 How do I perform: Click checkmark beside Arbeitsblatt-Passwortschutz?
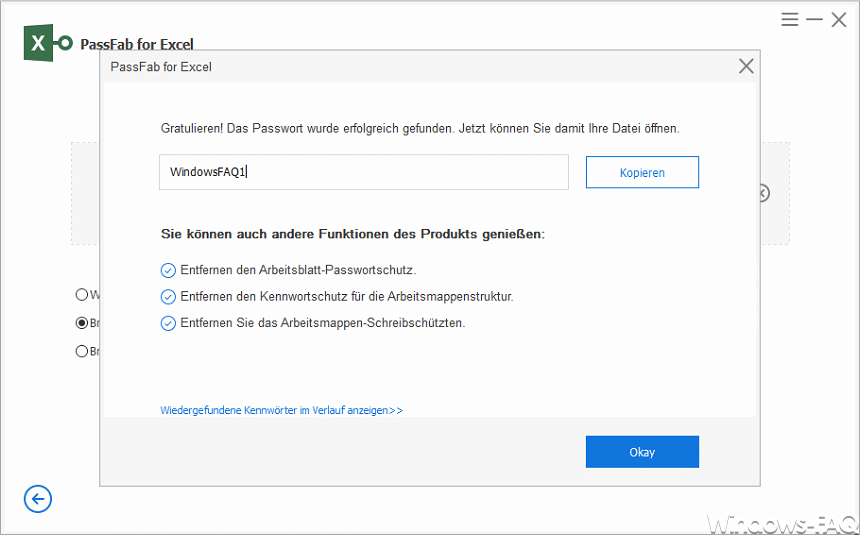[x=168, y=271]
